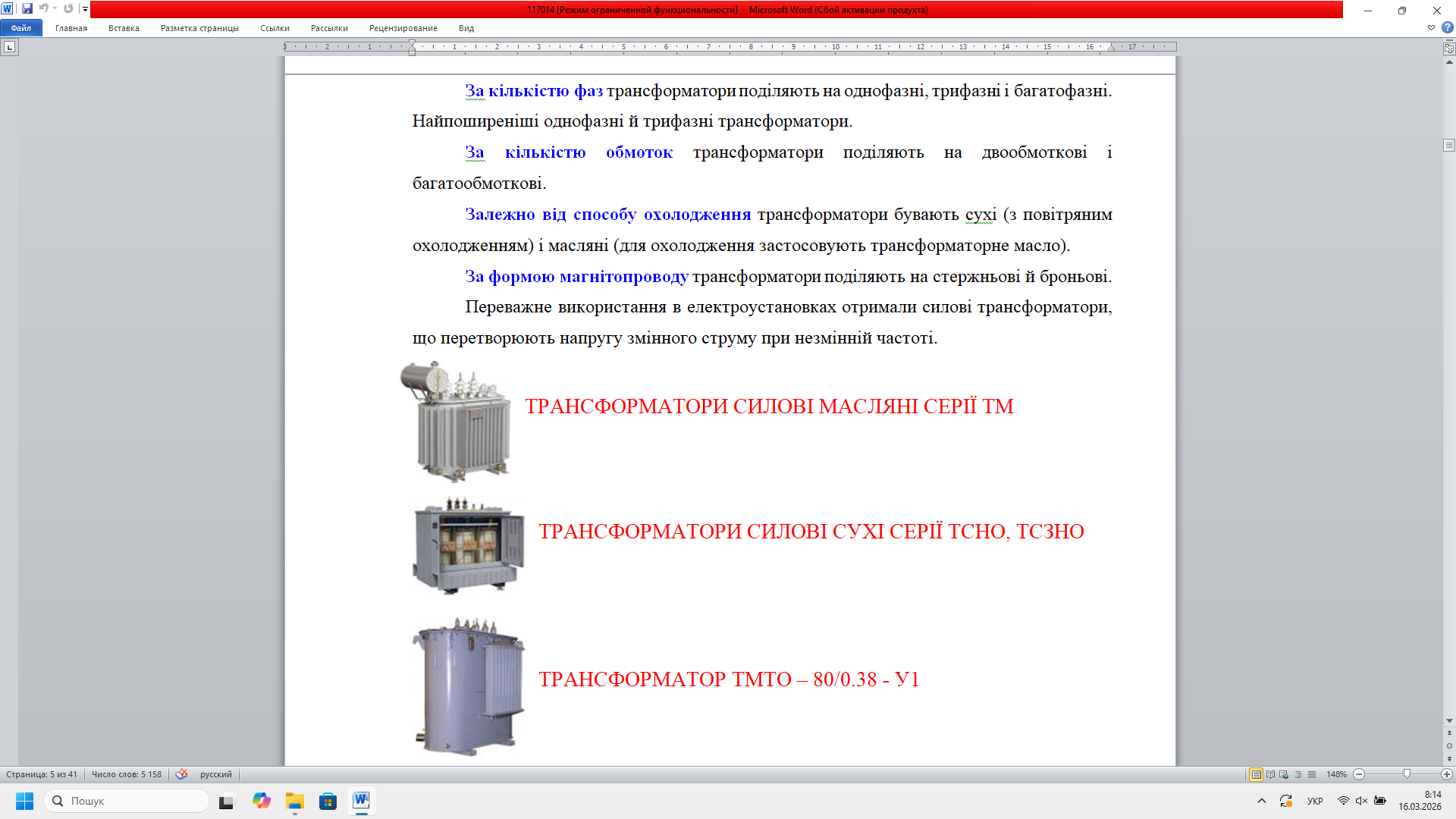Click the zoom slider handle
The width and height of the screenshot is (1456, 819).
1407,774
